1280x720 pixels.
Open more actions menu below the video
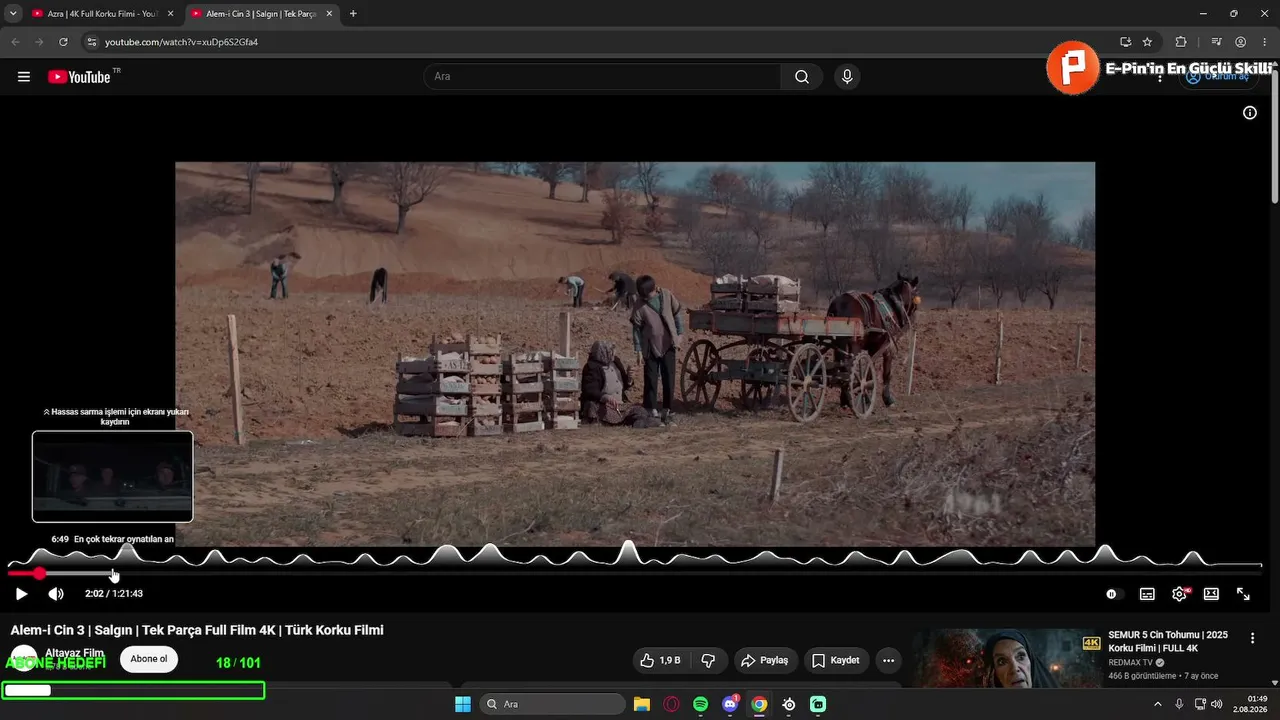point(888,660)
